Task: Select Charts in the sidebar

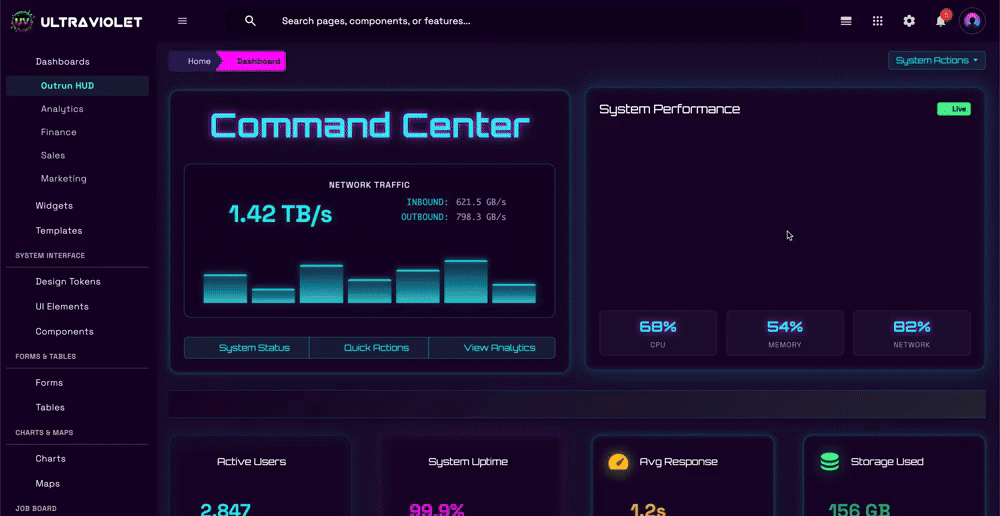Action: [x=51, y=459]
